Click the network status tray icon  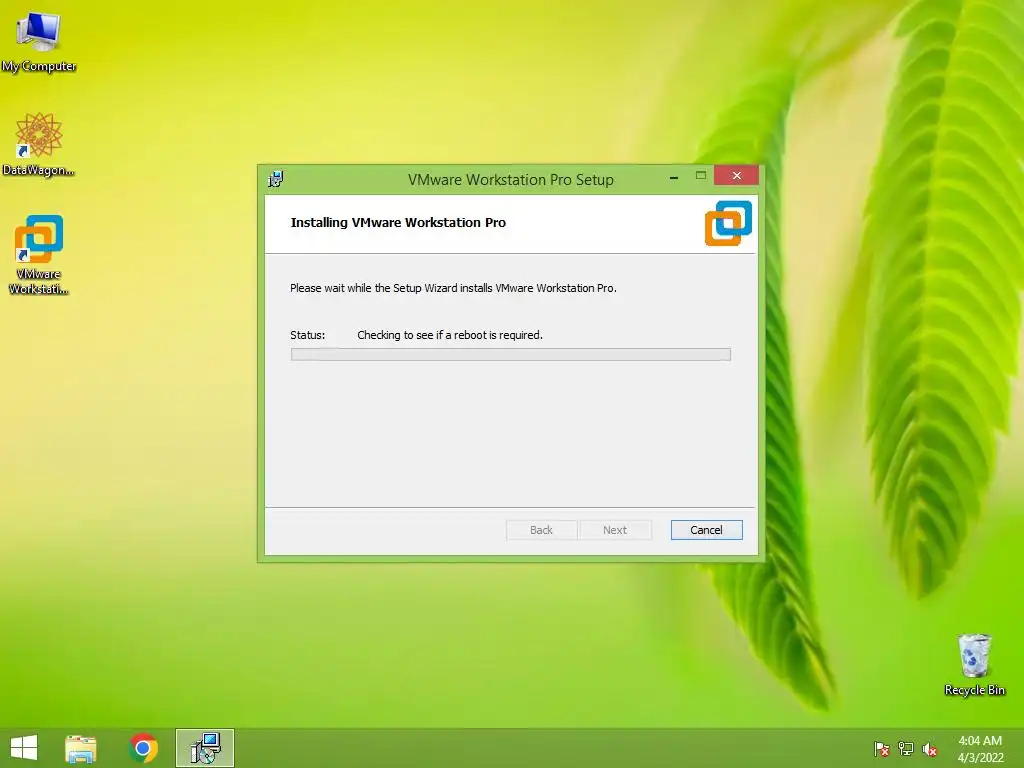(x=906, y=749)
